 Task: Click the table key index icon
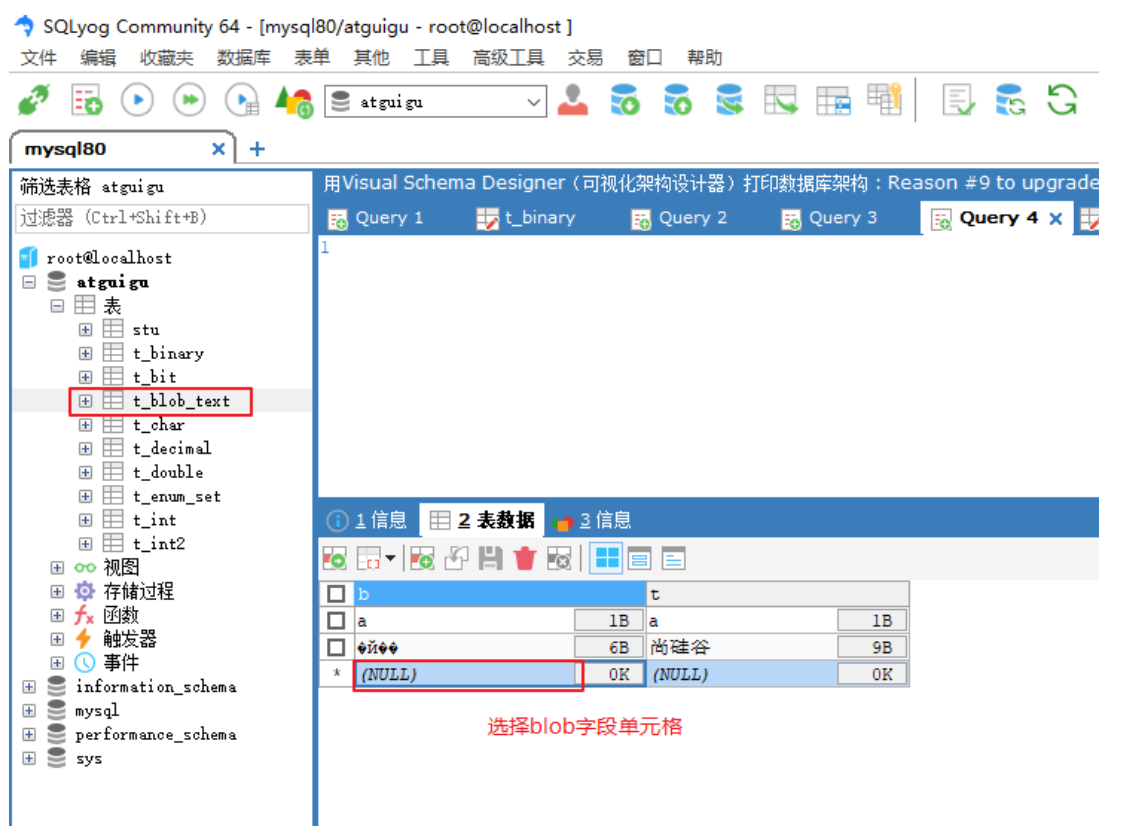[885, 99]
